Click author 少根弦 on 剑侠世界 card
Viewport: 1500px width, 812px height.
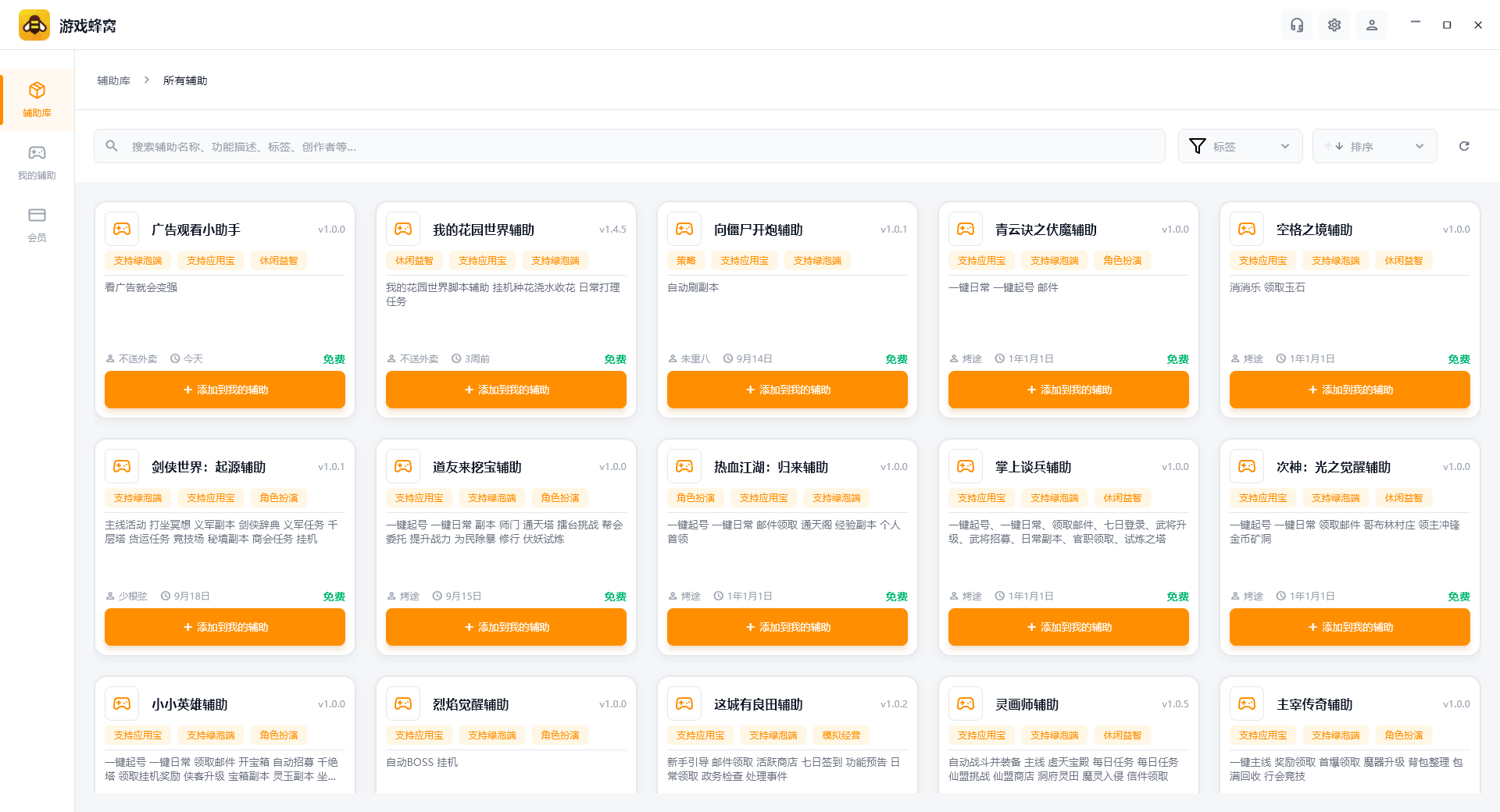point(133,597)
